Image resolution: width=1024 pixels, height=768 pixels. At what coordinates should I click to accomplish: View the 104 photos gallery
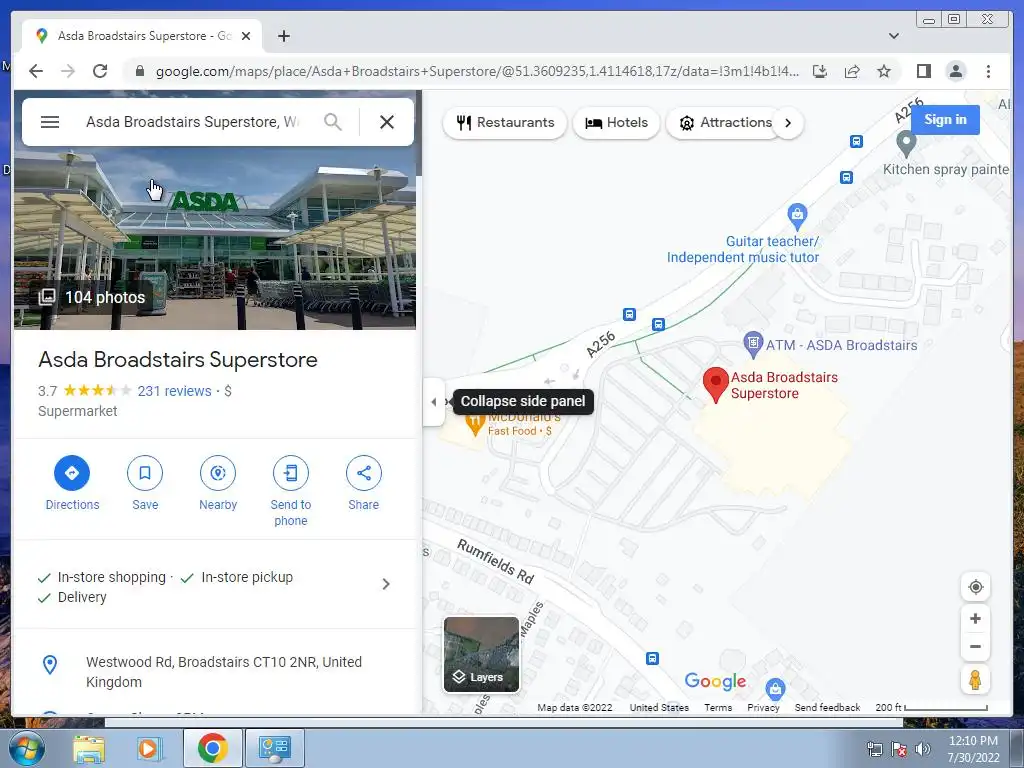click(92, 297)
